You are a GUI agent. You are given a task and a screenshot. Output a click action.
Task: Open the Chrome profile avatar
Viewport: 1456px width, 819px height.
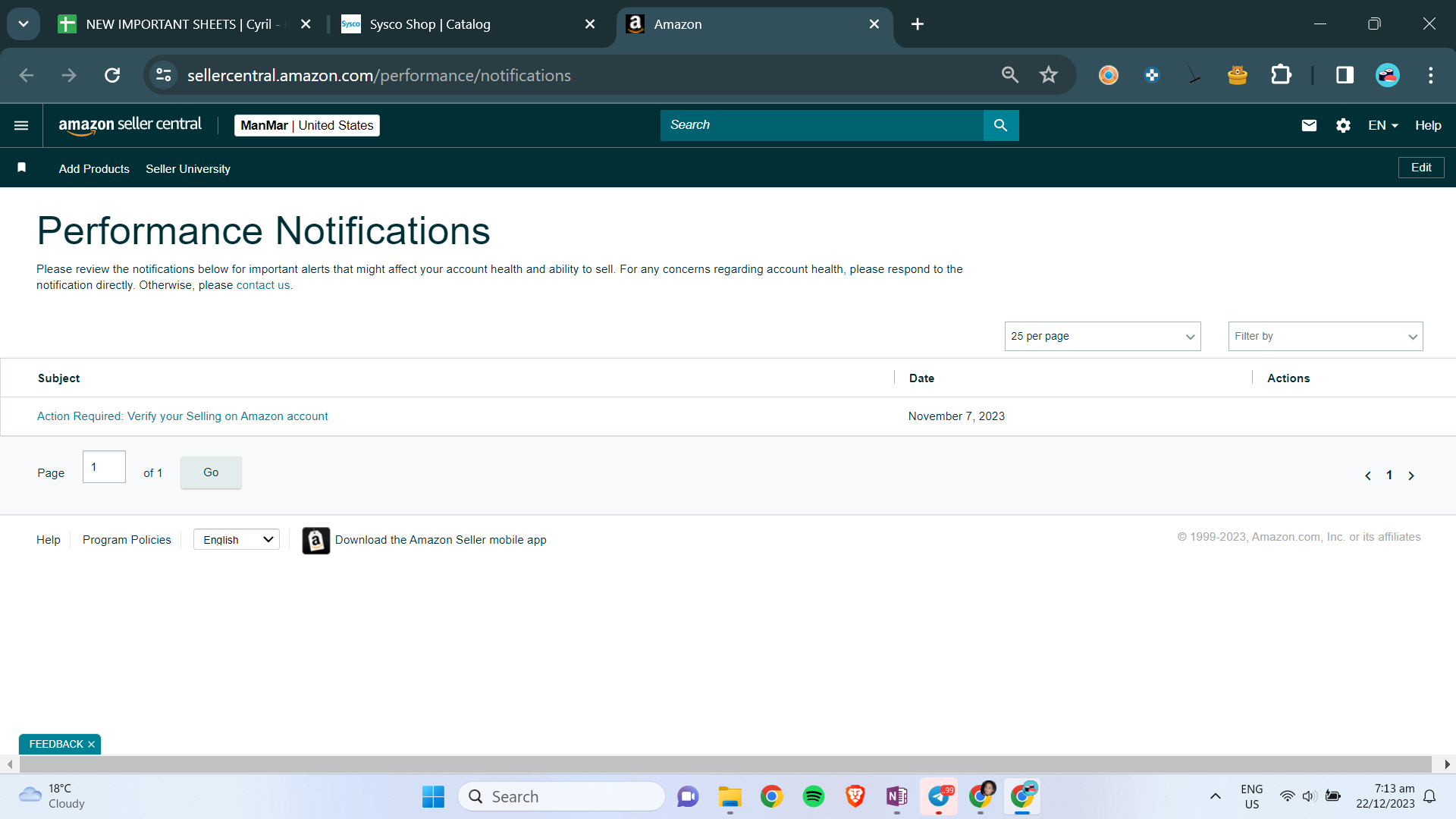tap(1388, 75)
